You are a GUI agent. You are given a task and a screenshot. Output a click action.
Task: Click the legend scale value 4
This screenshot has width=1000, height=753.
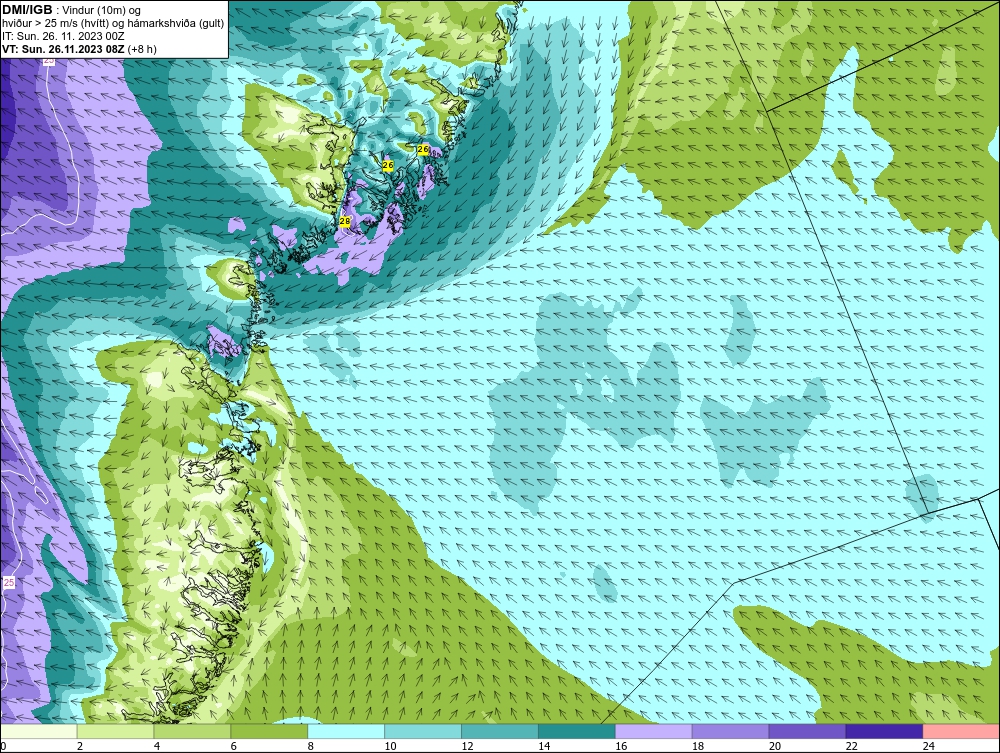coord(157,746)
